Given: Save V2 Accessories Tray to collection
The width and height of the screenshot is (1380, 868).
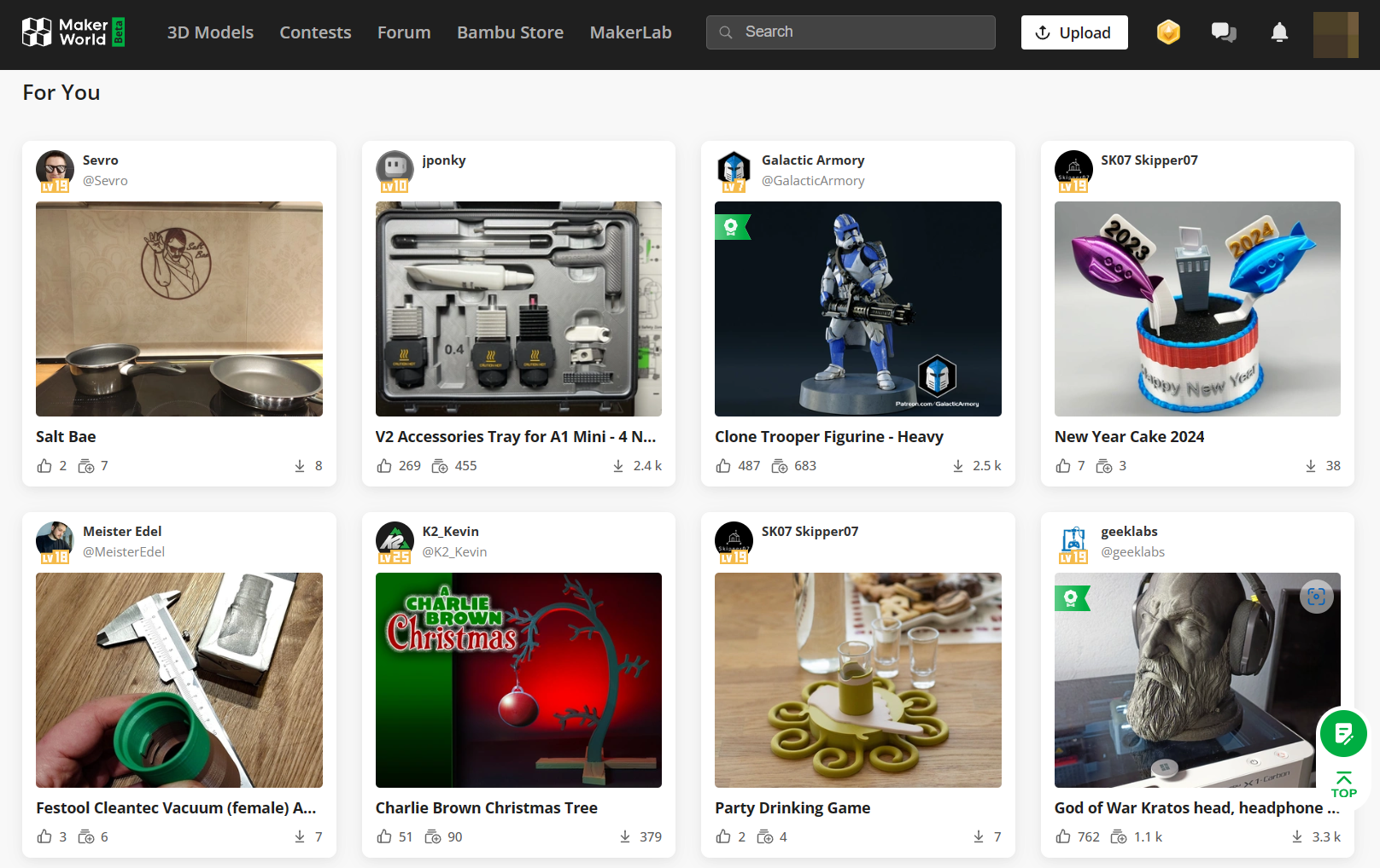Looking at the screenshot, I should point(440,466).
